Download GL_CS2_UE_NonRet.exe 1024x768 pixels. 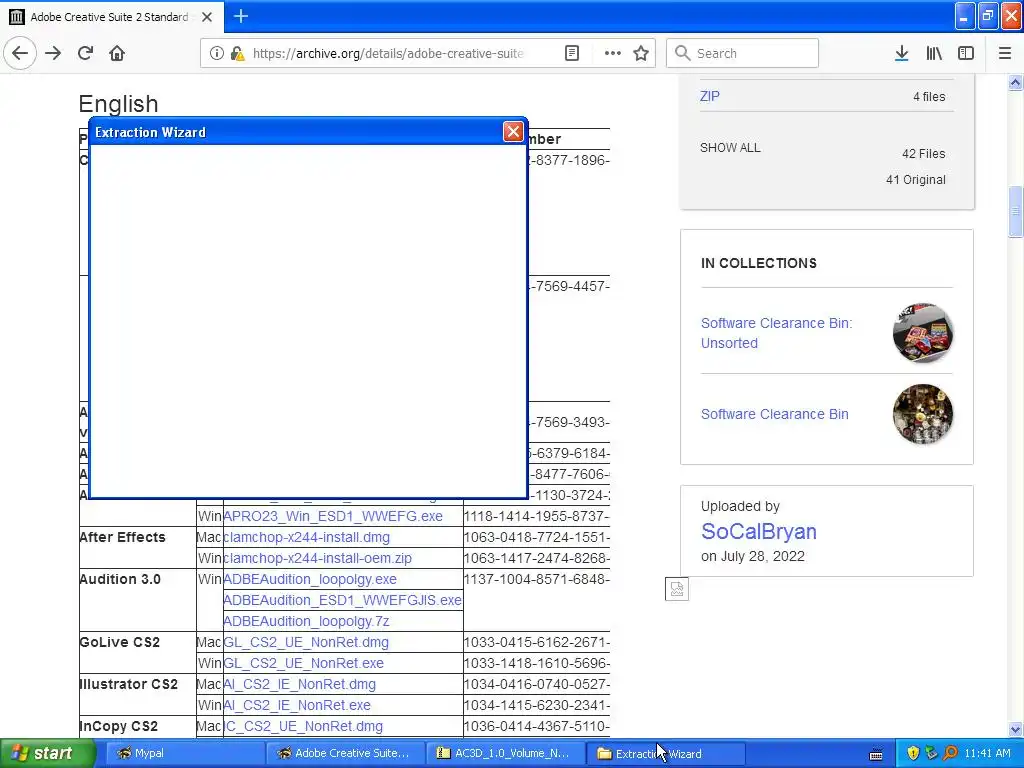click(304, 663)
